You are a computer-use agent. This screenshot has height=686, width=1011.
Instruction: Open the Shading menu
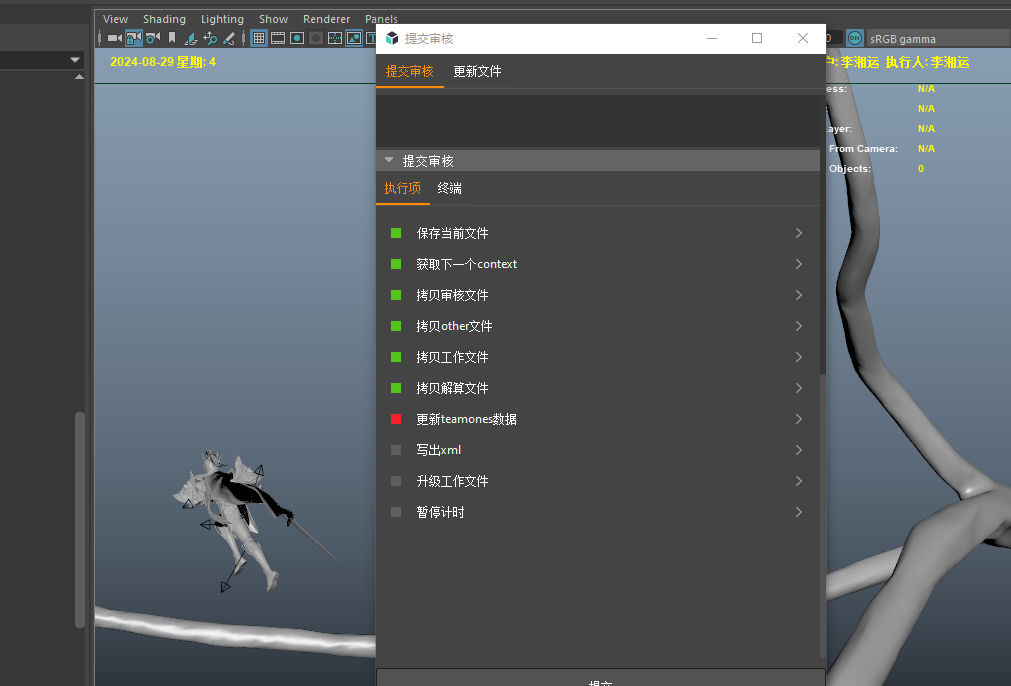pyautogui.click(x=164, y=19)
